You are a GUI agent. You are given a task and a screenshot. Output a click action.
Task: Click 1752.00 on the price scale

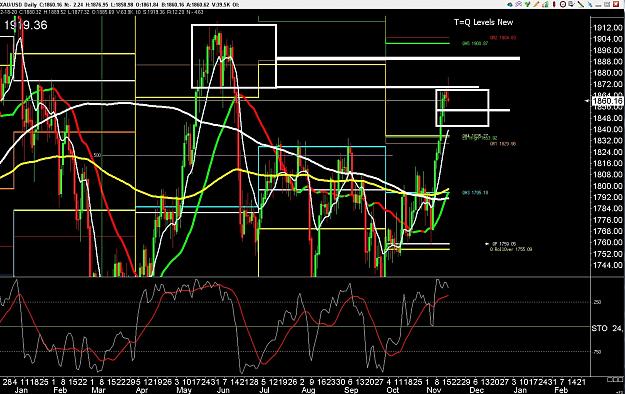[x=608, y=254]
